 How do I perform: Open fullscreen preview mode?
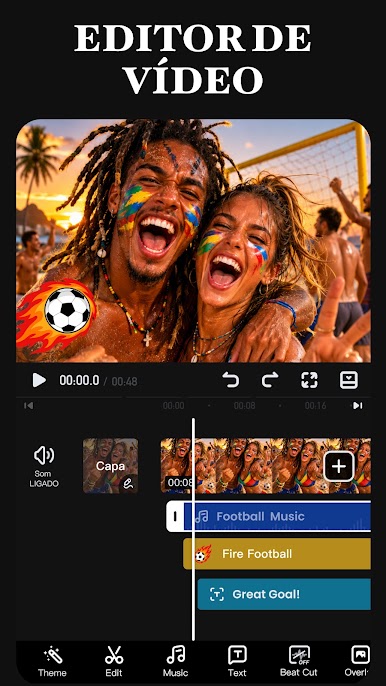coord(309,380)
